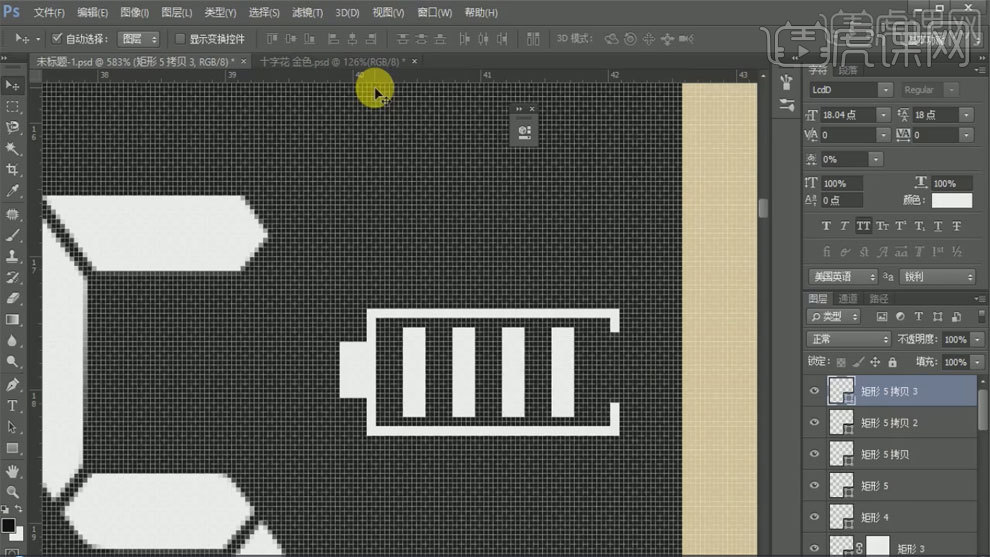Screen dimensions: 990x557
Task: Click the Strikethrough text style button
Action: tap(957, 226)
